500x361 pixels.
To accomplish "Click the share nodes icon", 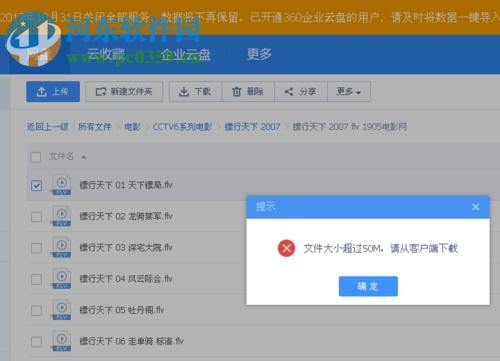I will pos(289,92).
